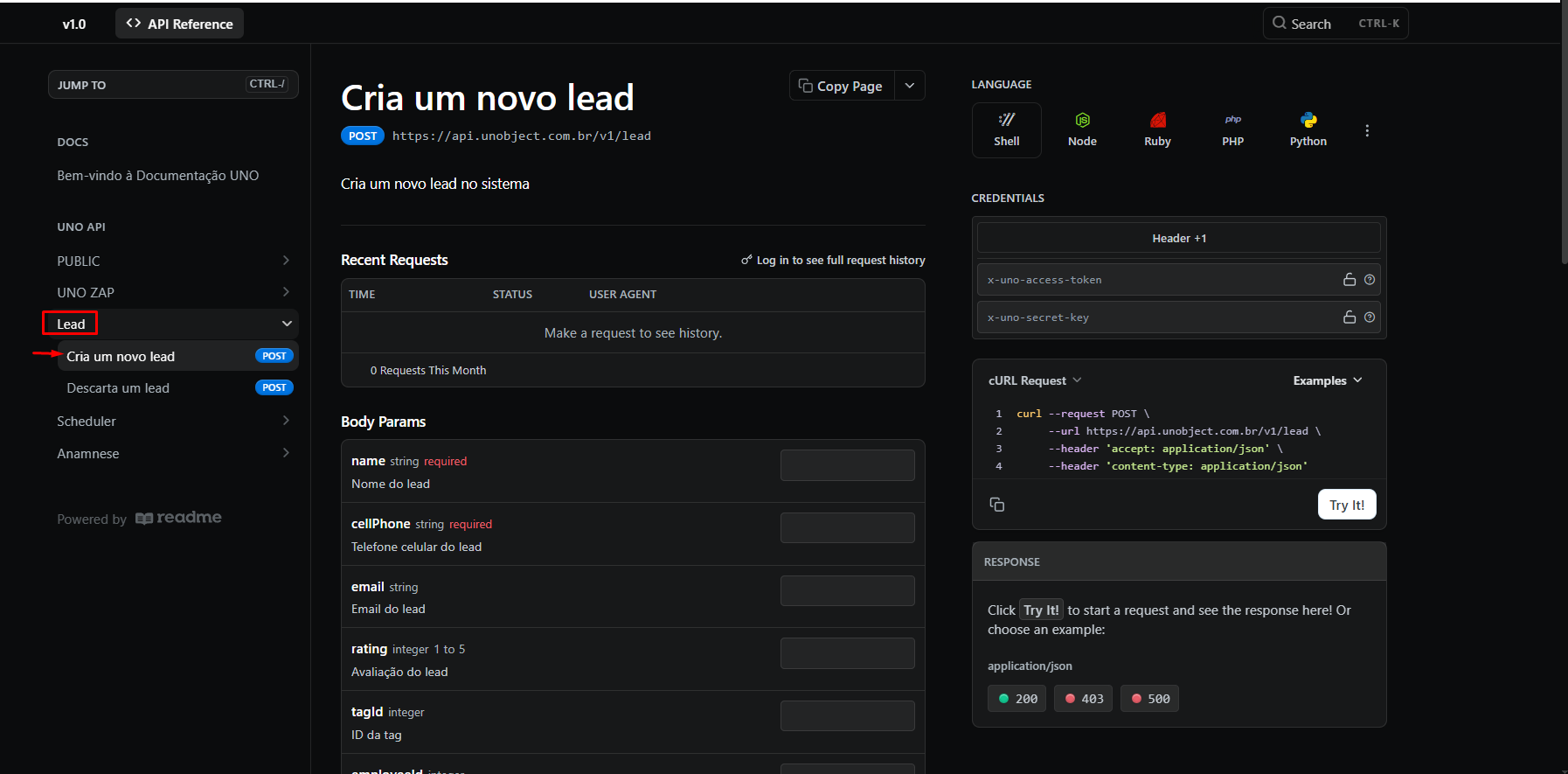This screenshot has height=774, width=1568.
Task: Click the copy icon in Copy Page button
Action: coord(806,86)
